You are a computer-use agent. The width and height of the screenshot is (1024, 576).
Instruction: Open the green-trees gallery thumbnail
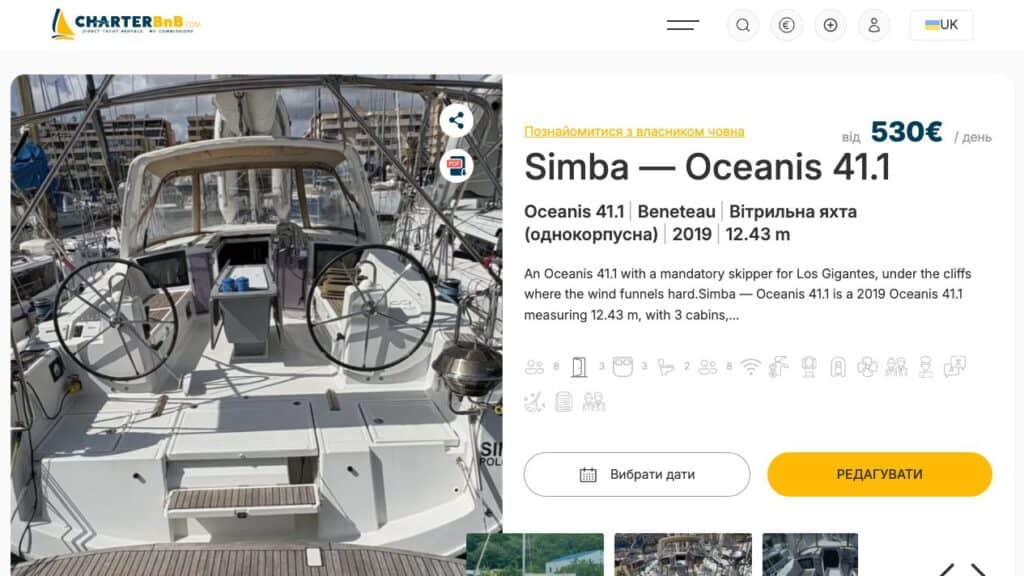pyautogui.click(x=535, y=554)
